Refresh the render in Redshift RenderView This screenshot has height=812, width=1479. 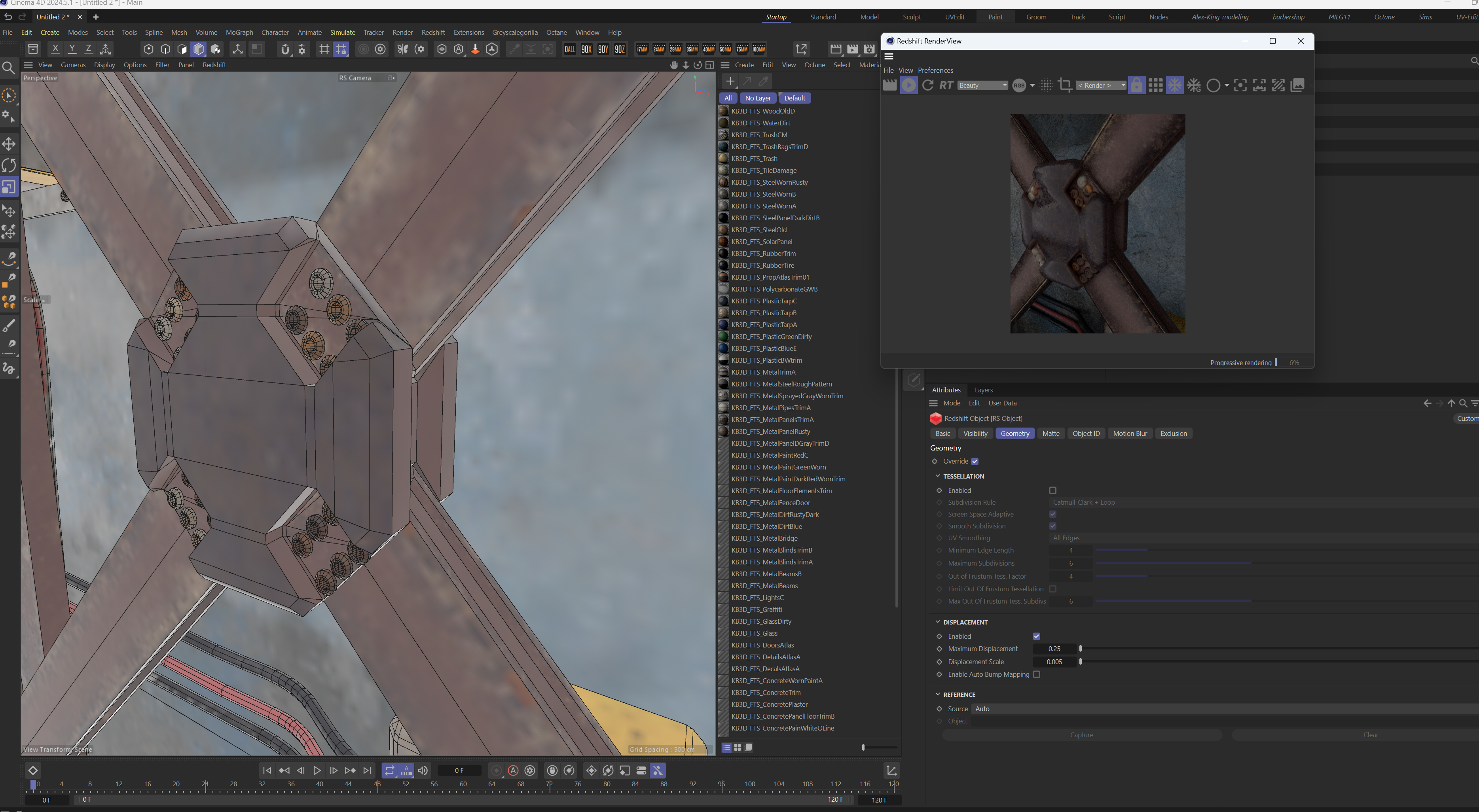pyautogui.click(x=927, y=85)
